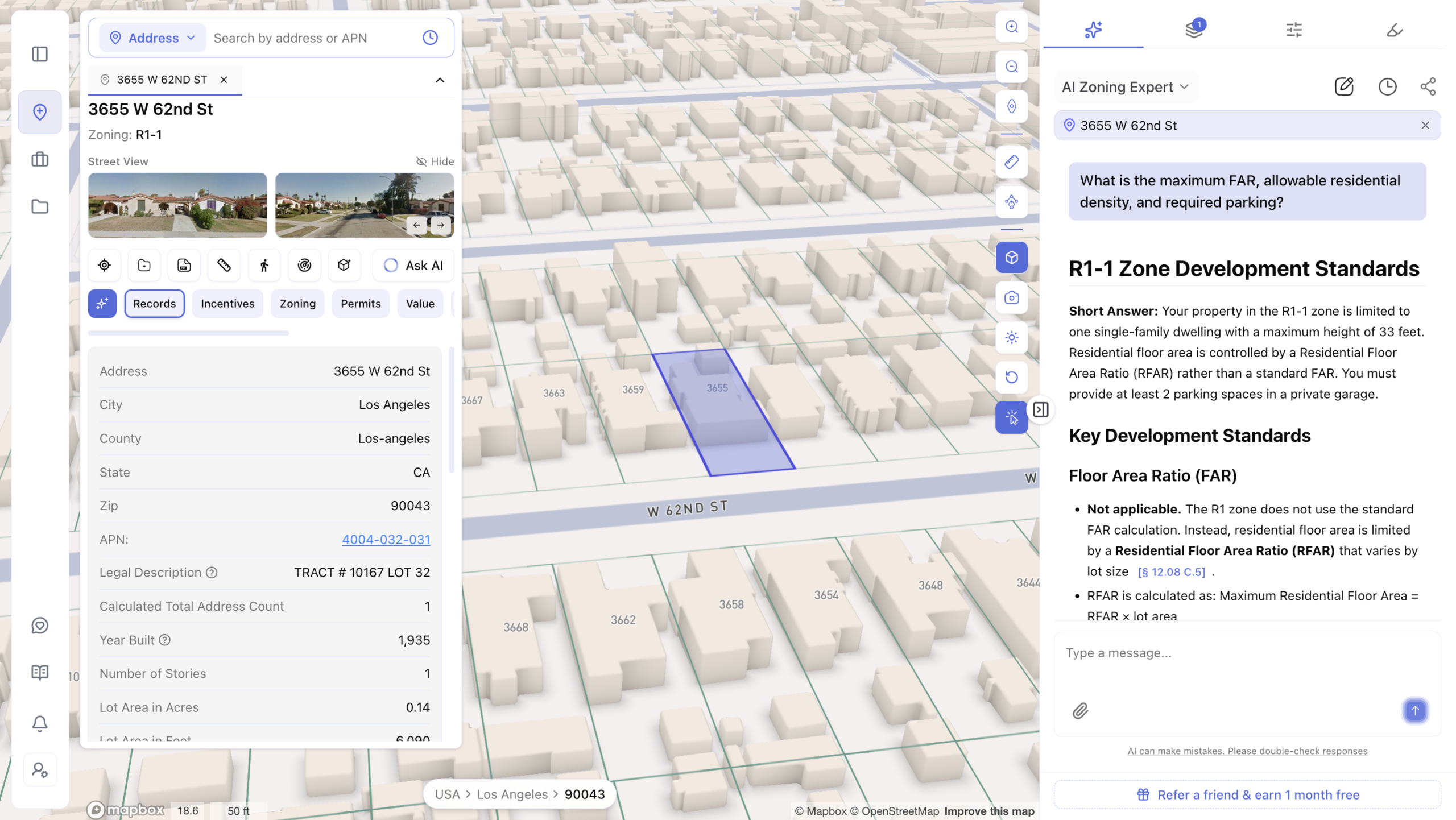This screenshot has width=1456, height=820.
Task: Go to previous Street View image
Action: 416,225
